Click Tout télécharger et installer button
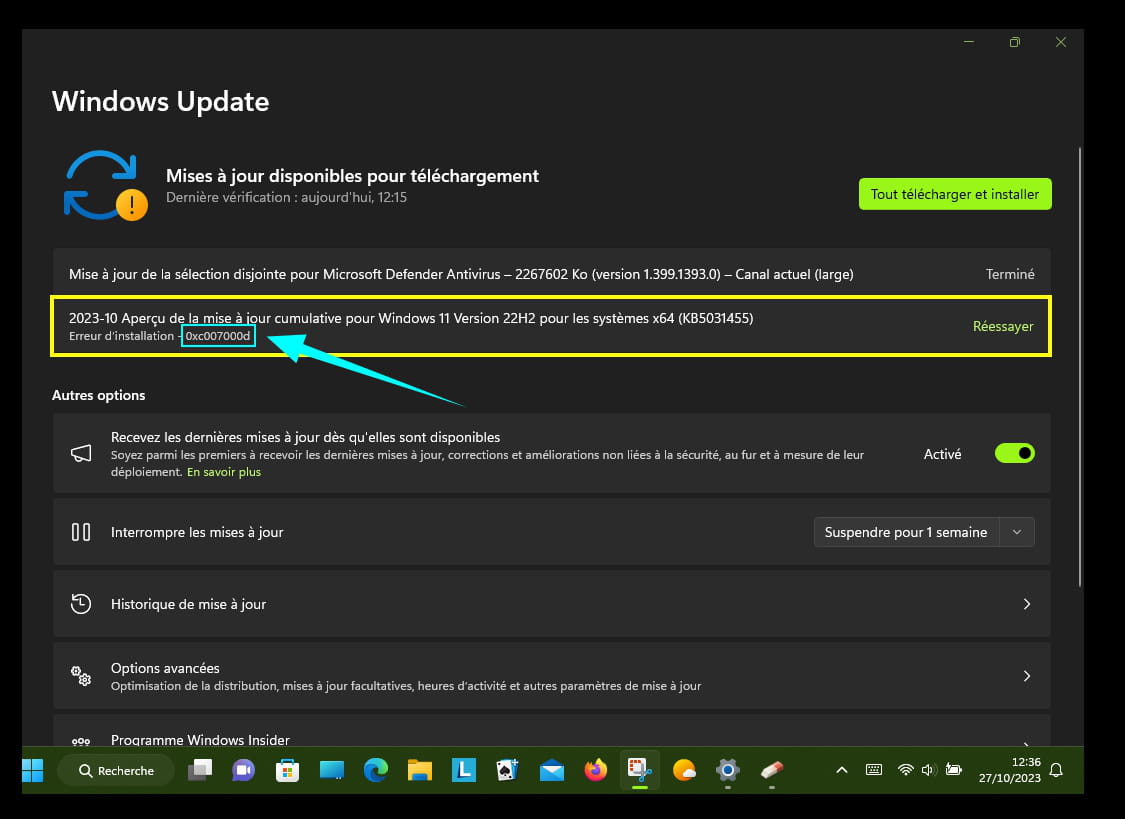This screenshot has width=1125, height=819. tap(955, 194)
